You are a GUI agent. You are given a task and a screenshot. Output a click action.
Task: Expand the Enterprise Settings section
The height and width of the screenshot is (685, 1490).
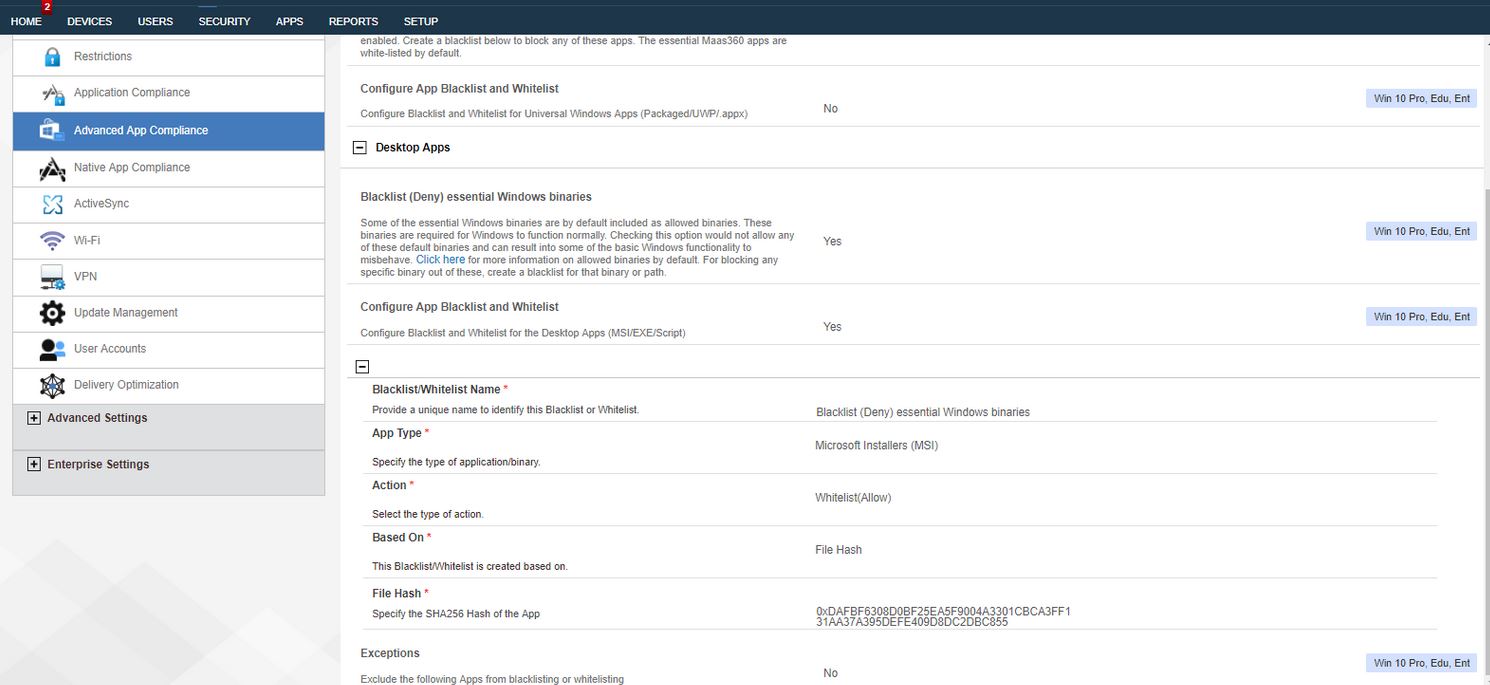point(34,464)
